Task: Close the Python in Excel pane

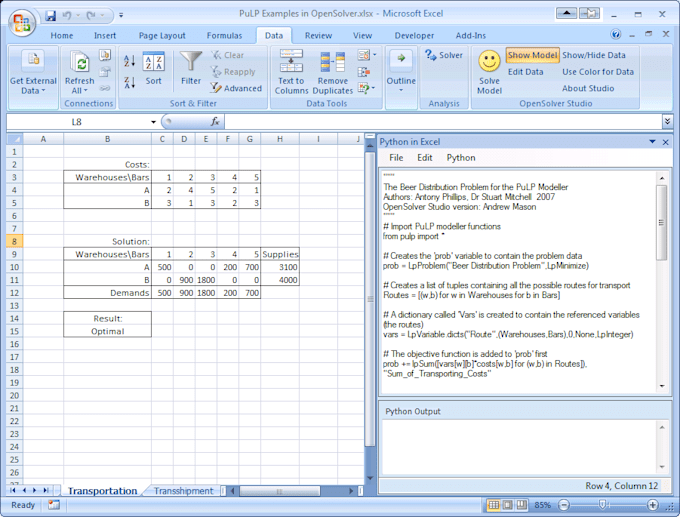Action: tap(666, 142)
